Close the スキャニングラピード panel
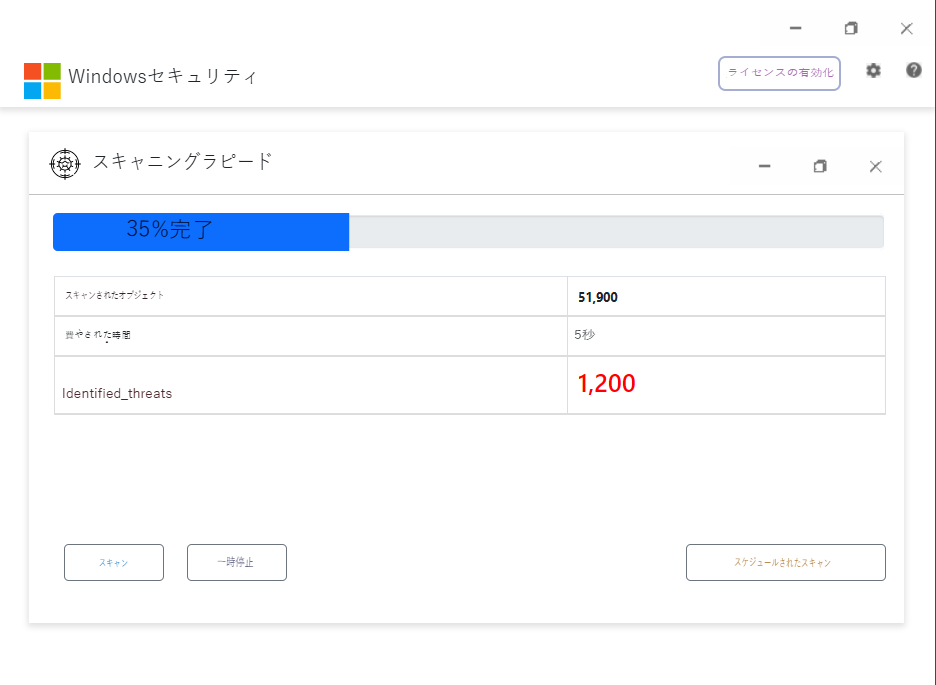 click(875, 167)
